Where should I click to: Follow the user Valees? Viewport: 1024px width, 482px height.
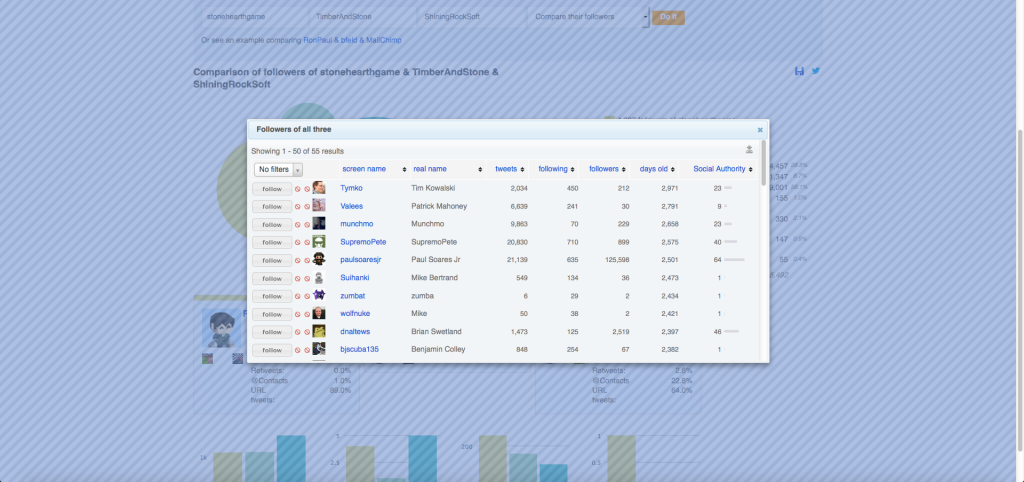point(272,206)
